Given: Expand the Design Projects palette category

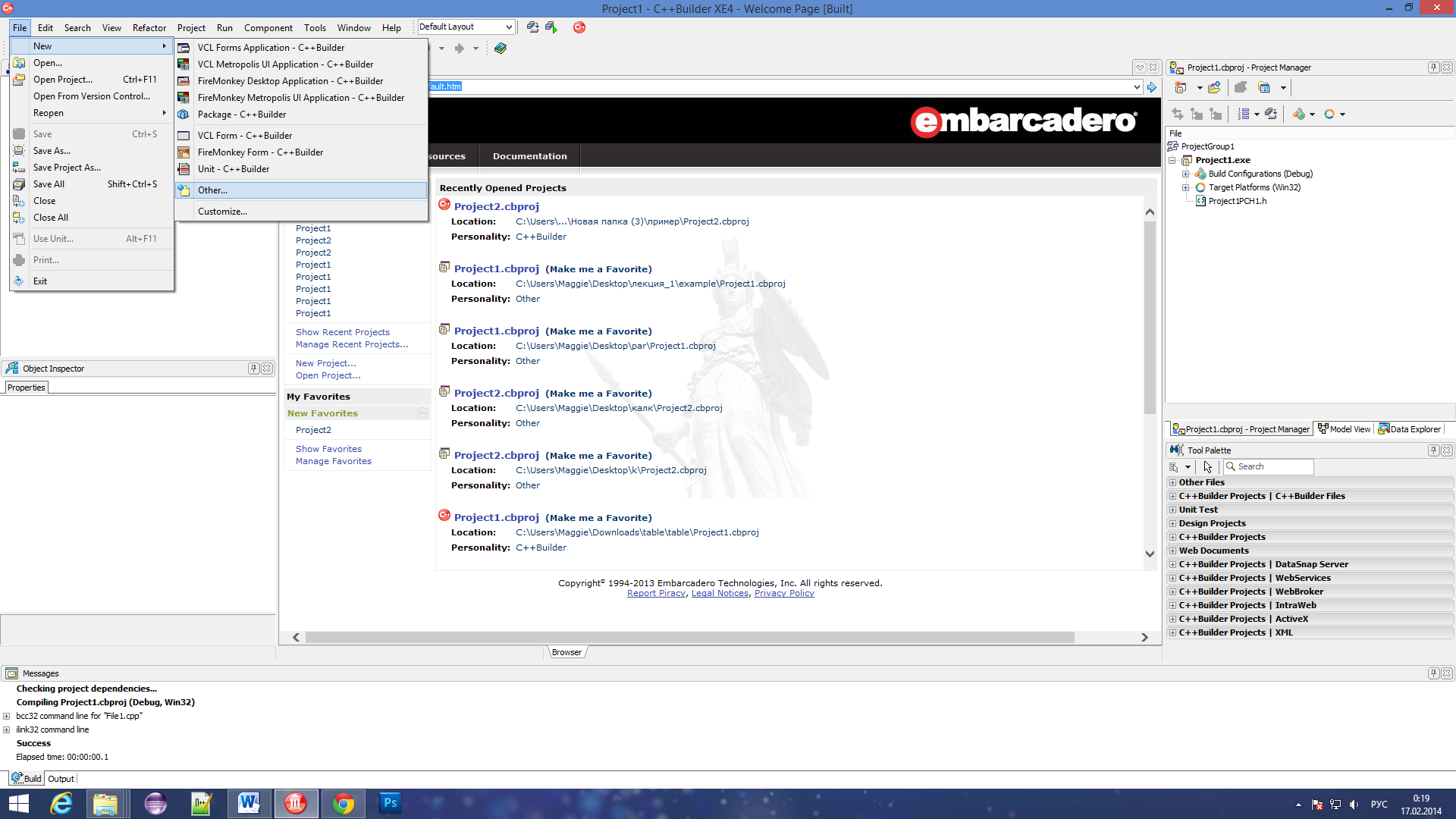Looking at the screenshot, I should click(x=1173, y=524).
